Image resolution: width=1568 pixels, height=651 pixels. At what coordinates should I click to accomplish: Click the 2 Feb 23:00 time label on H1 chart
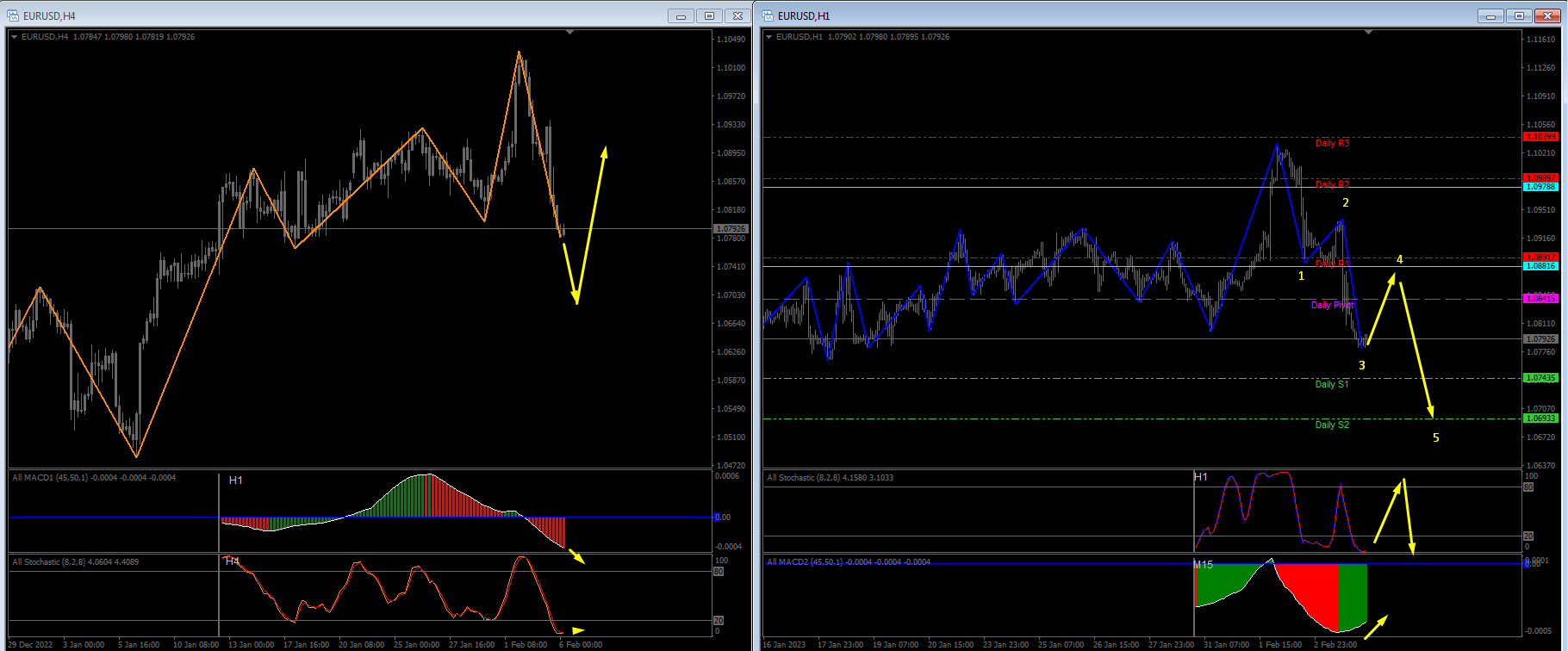pos(1335,645)
